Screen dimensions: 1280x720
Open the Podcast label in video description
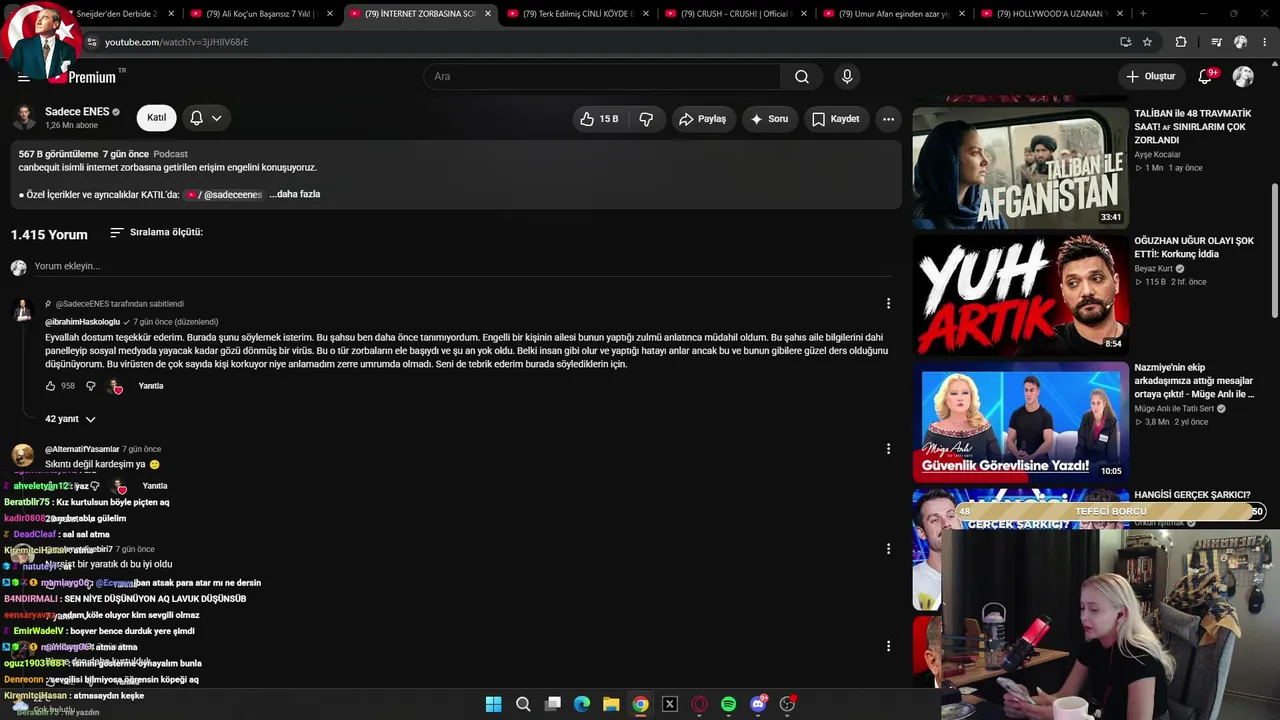pyautogui.click(x=171, y=154)
